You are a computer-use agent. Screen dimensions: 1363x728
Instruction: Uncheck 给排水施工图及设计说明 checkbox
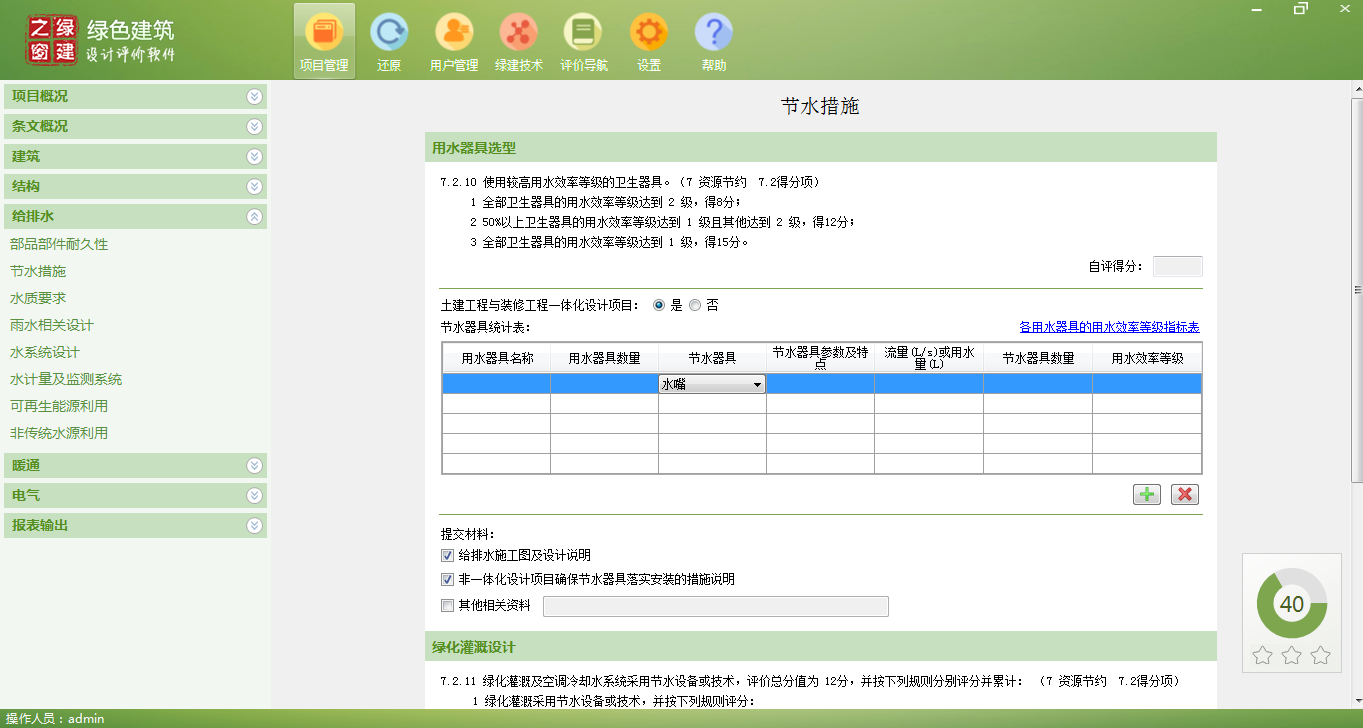447,555
